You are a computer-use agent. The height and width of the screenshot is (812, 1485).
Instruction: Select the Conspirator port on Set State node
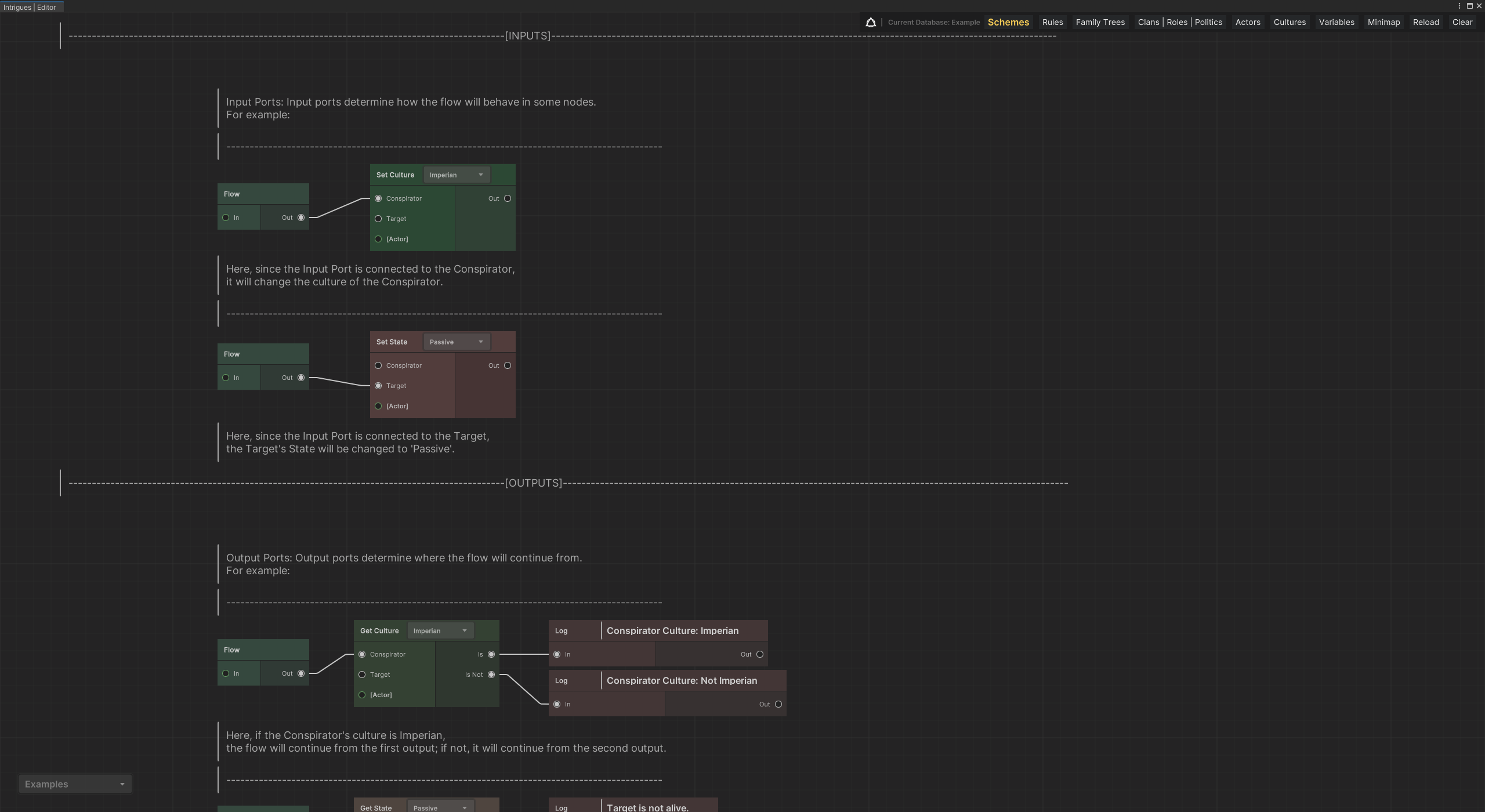(x=378, y=365)
